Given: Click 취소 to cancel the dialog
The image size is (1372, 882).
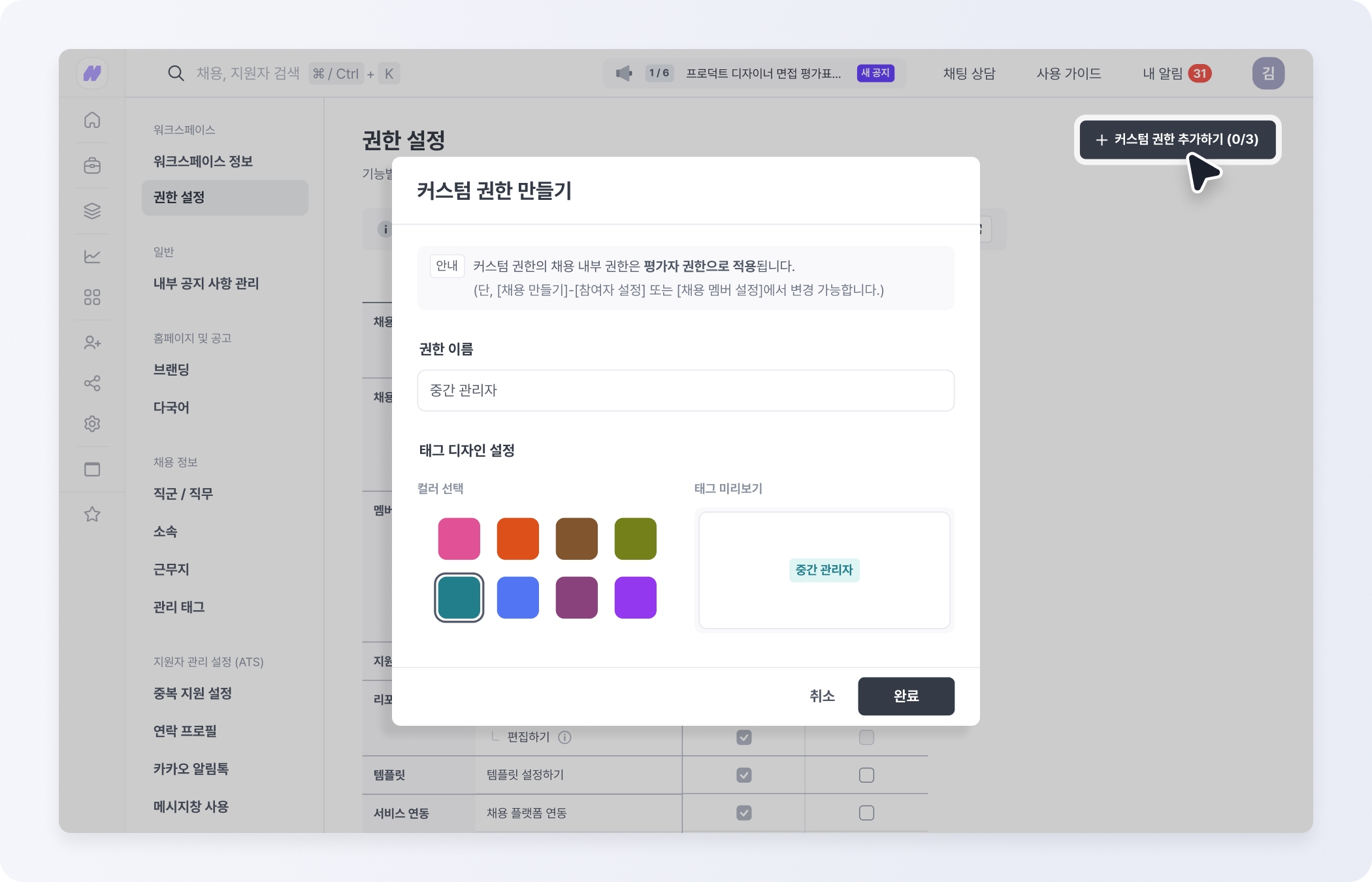Looking at the screenshot, I should coord(822,696).
